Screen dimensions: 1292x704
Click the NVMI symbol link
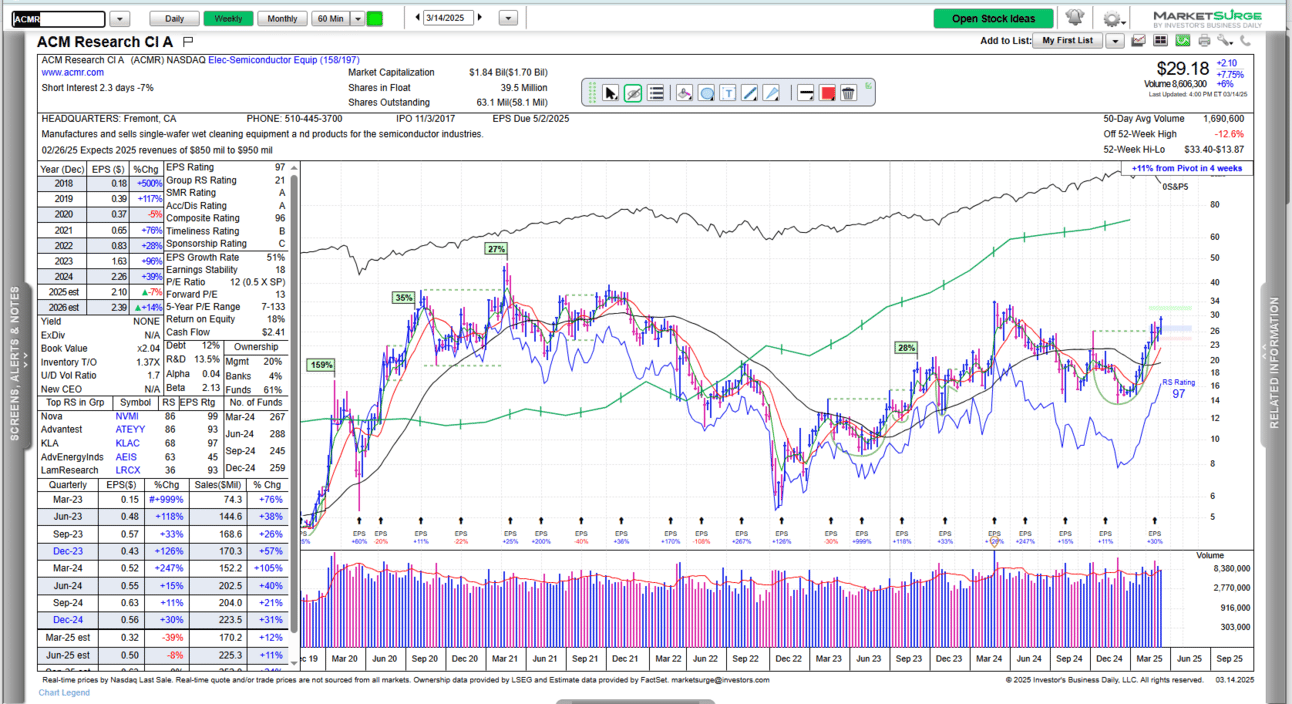[127, 416]
